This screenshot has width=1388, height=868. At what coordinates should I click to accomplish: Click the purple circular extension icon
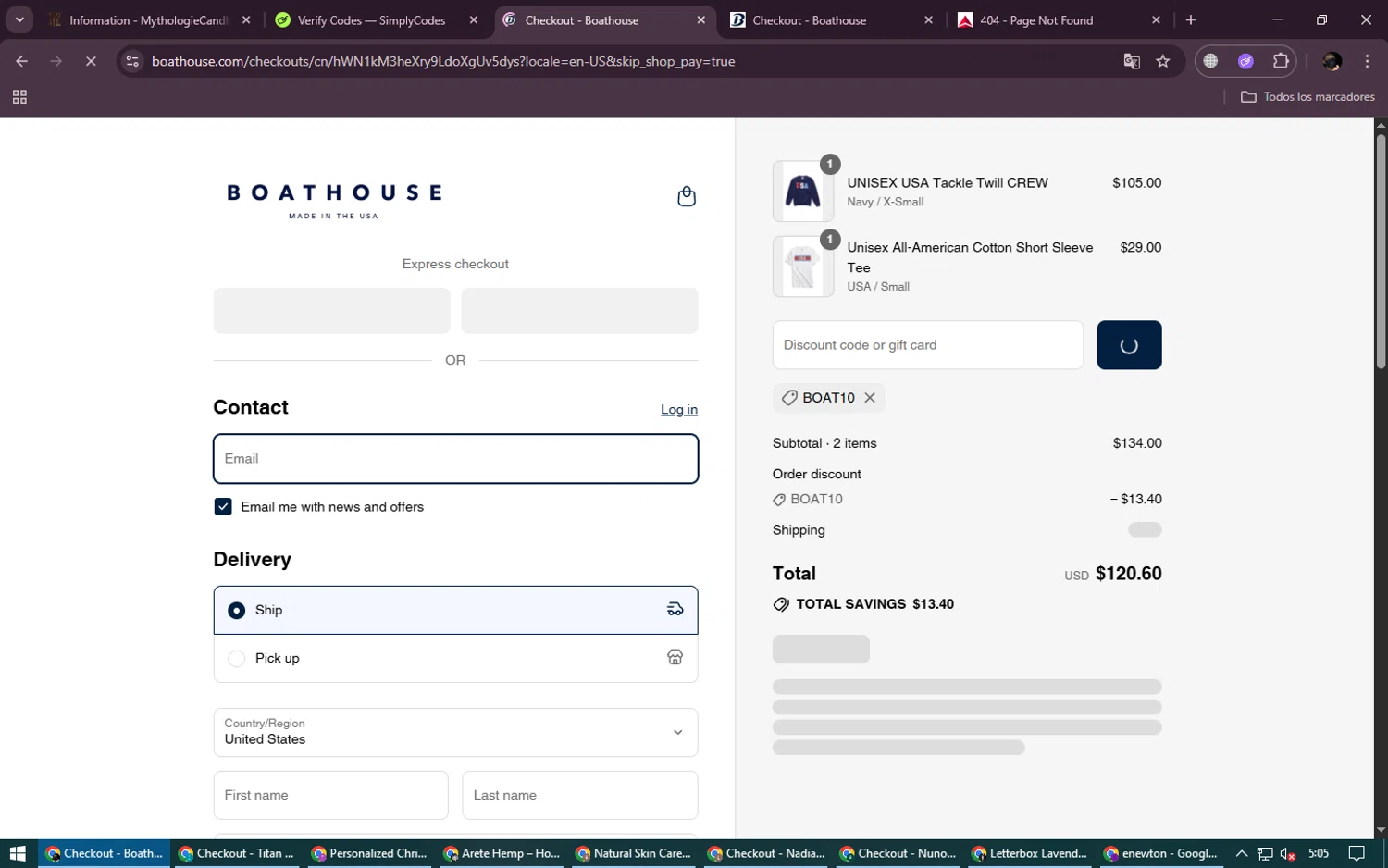coord(1245,61)
